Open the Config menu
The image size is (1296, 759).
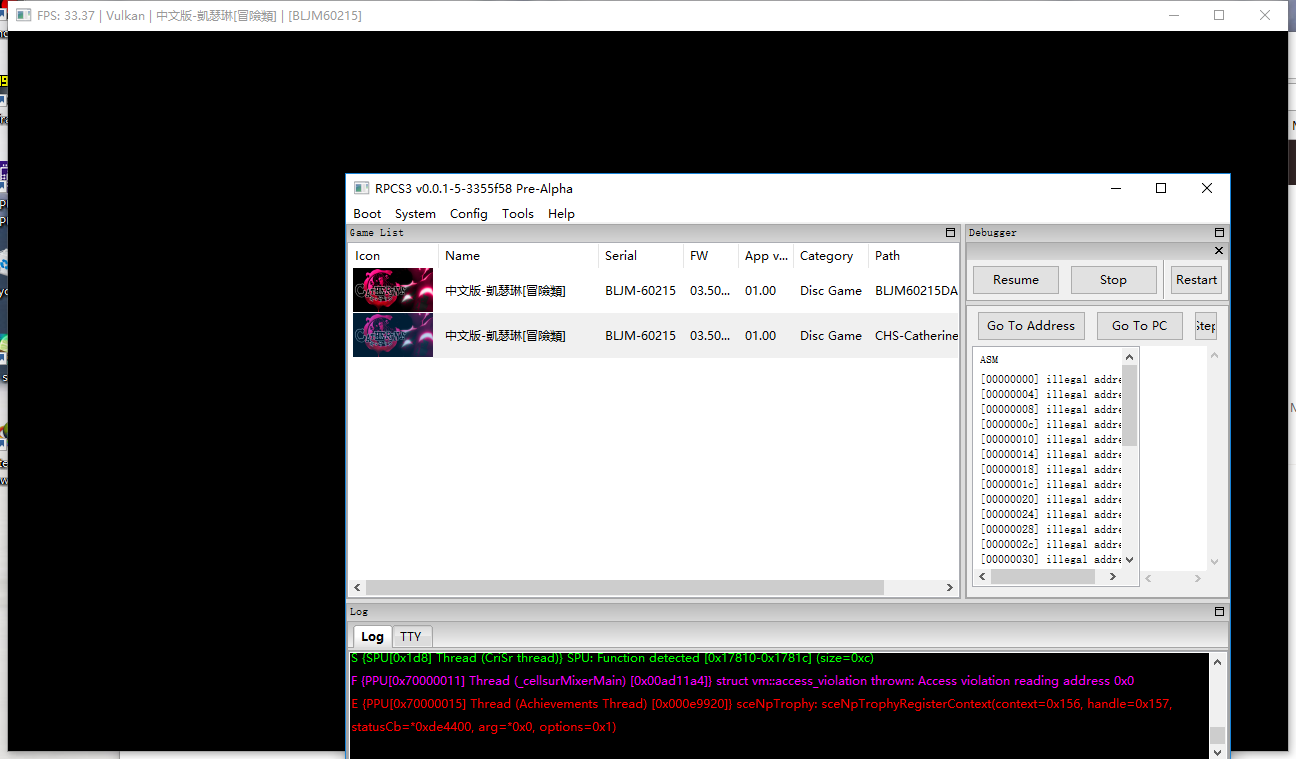click(x=468, y=214)
